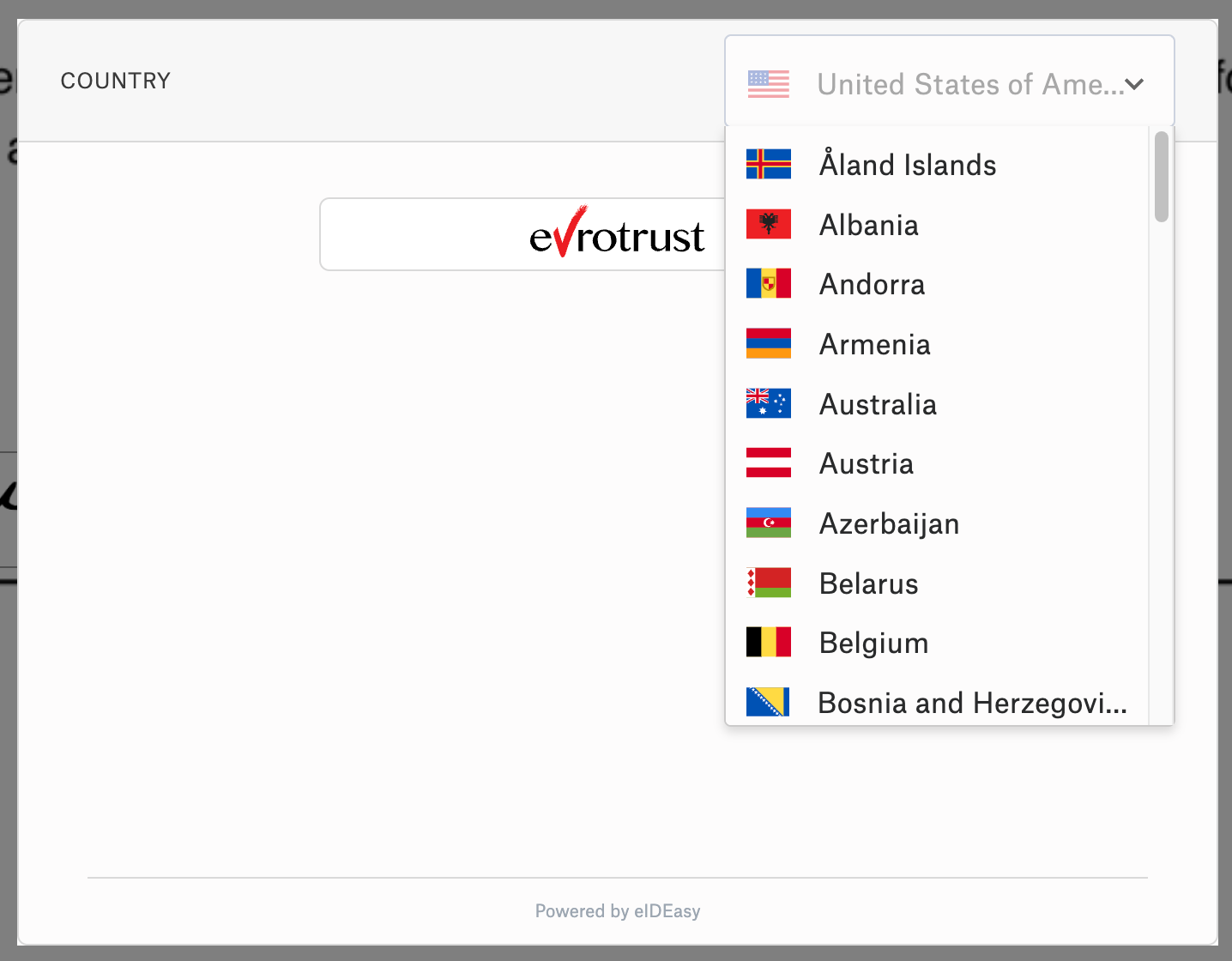This screenshot has height=961, width=1232.
Task: Click the Andorra flag icon
Action: click(769, 283)
